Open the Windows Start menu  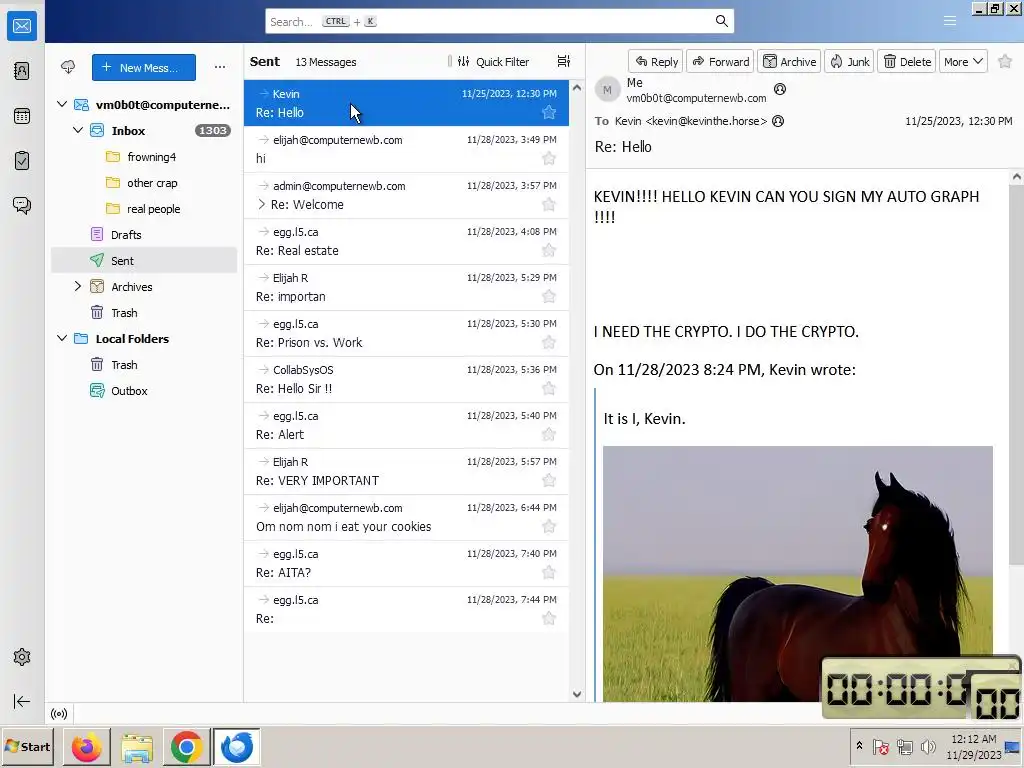point(27,747)
